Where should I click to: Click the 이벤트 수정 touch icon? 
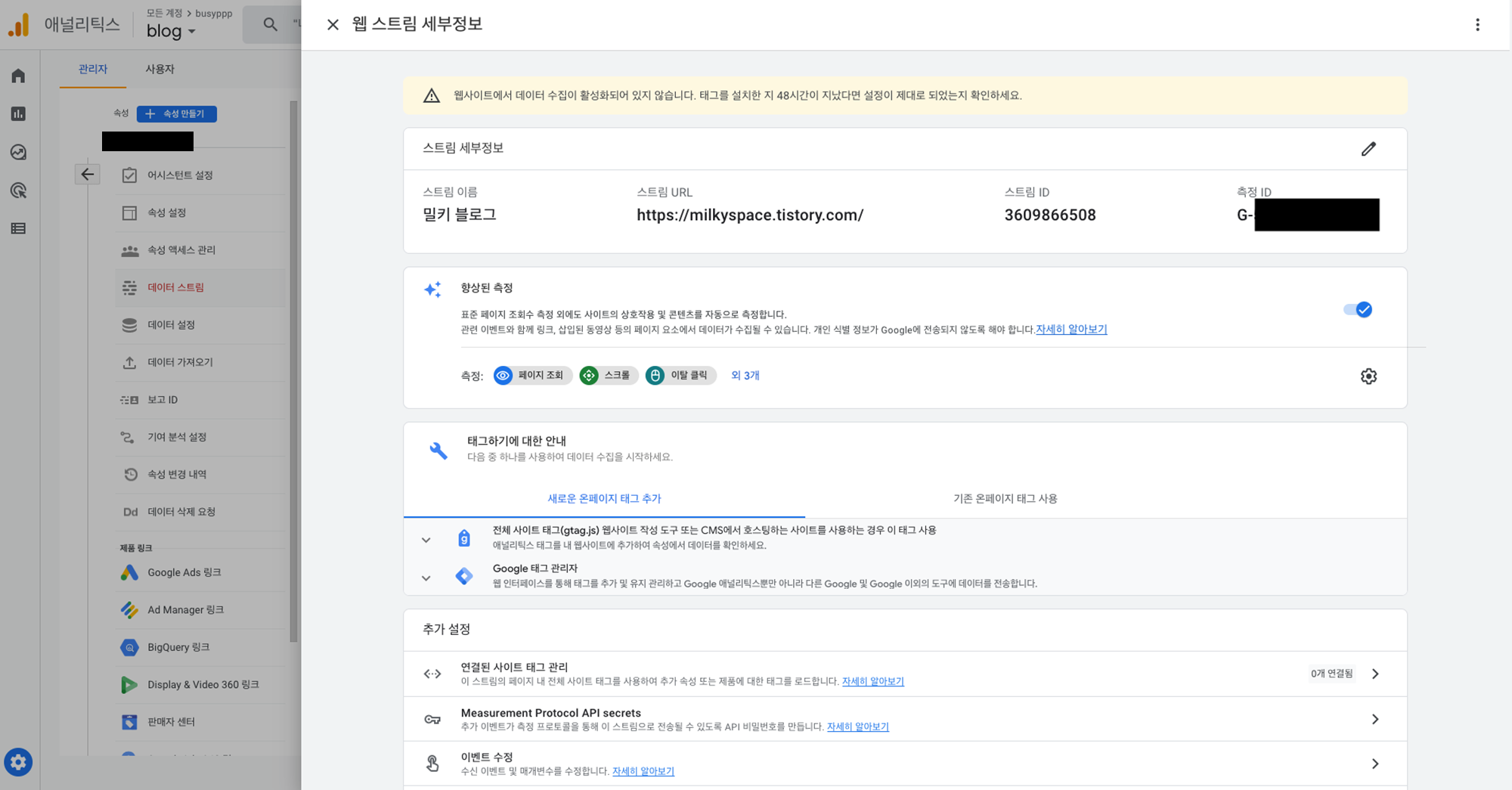point(432,764)
